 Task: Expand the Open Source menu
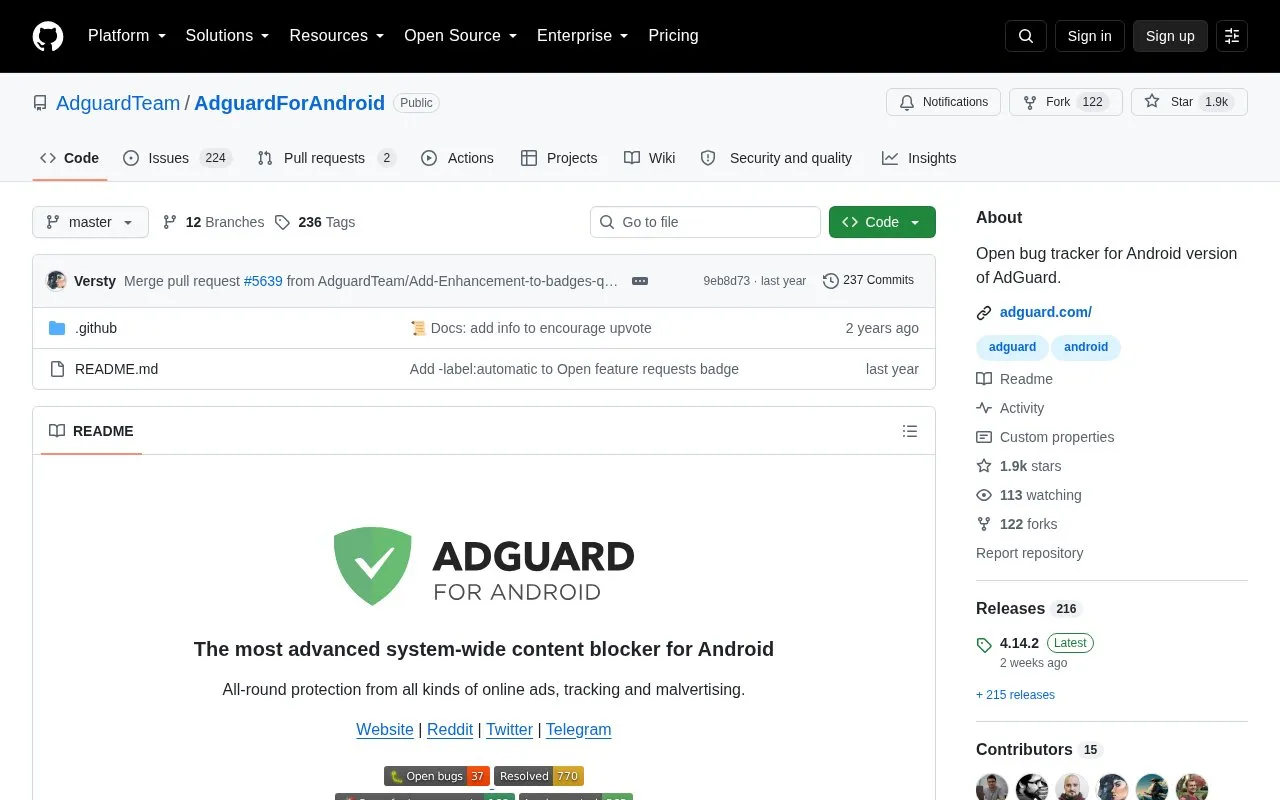click(461, 36)
